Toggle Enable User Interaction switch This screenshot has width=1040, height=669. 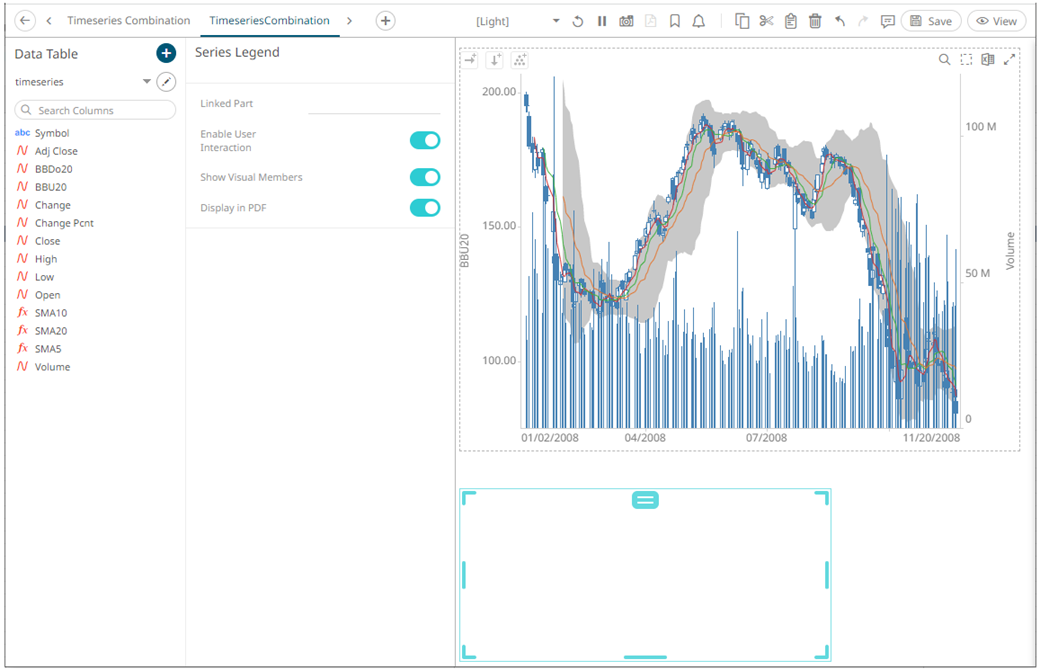425,141
